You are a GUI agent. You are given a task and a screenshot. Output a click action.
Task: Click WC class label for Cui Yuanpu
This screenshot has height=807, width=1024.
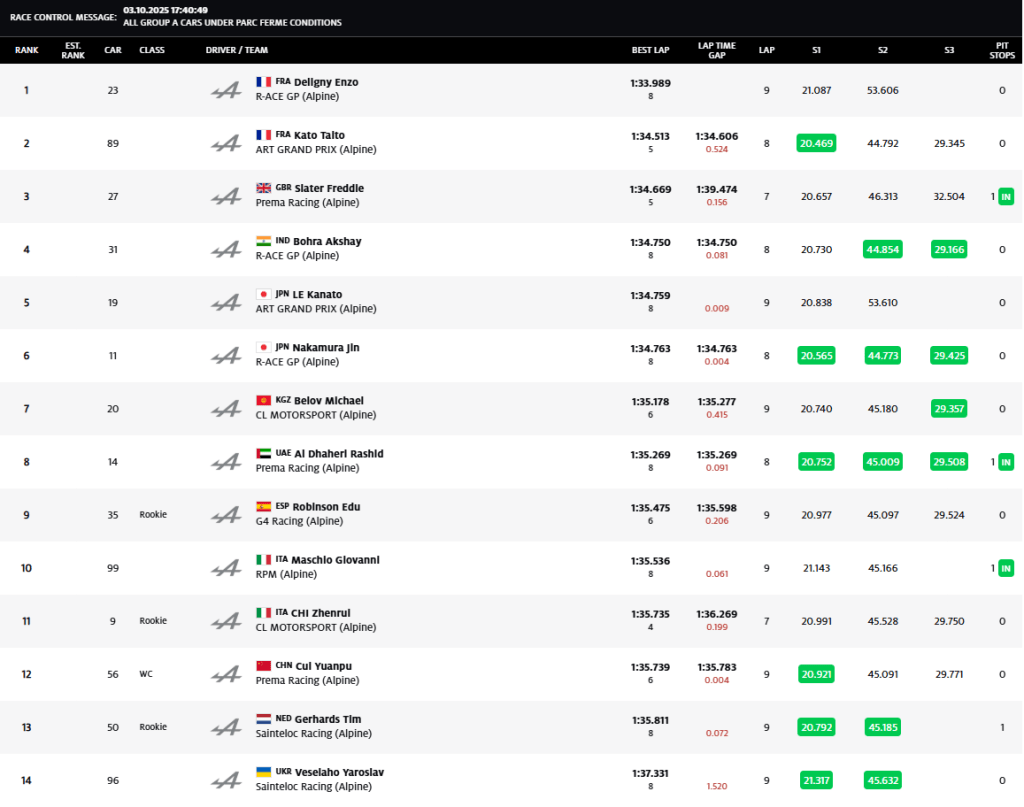click(146, 674)
